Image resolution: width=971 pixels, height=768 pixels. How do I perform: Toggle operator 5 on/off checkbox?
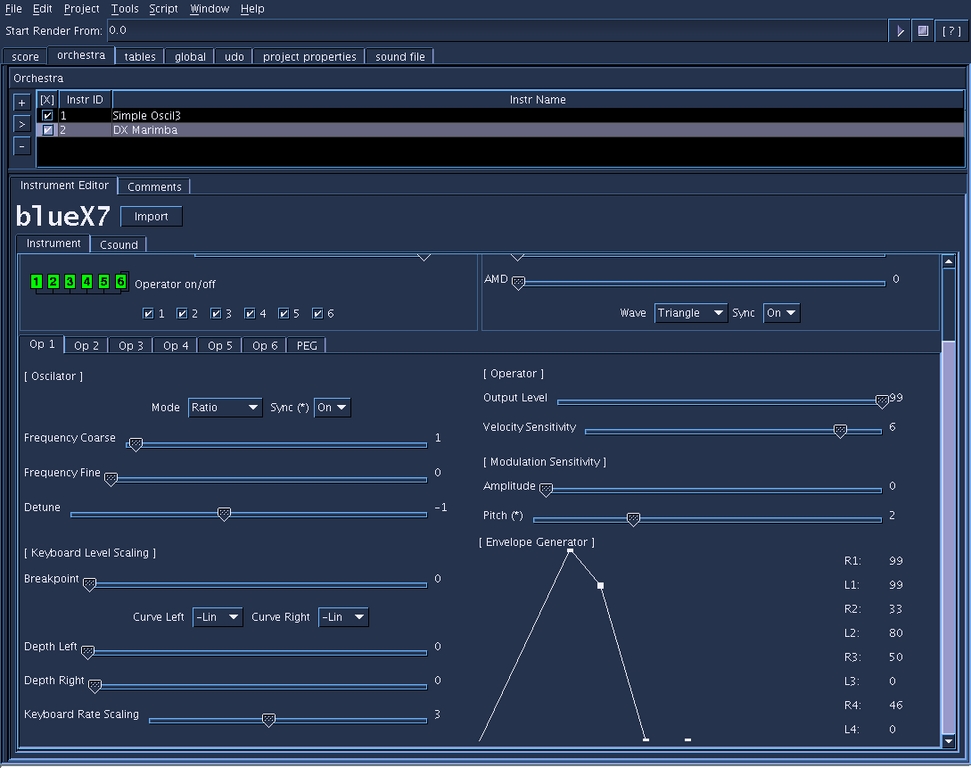pos(283,314)
